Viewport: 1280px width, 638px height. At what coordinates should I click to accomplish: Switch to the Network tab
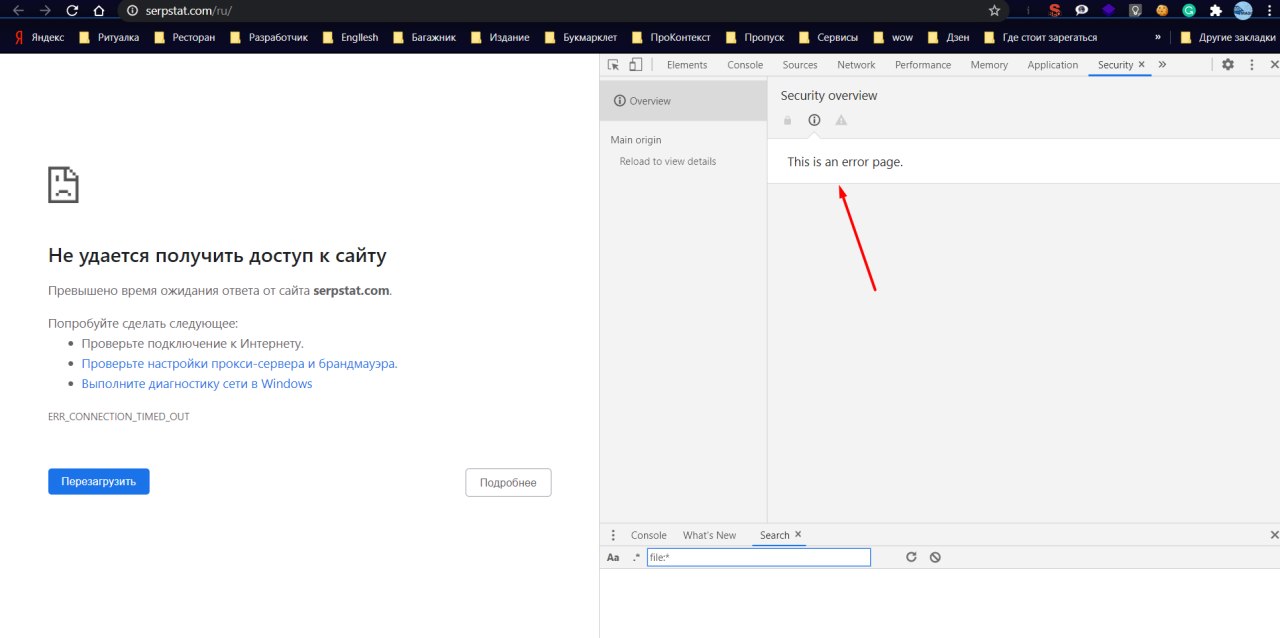point(856,65)
